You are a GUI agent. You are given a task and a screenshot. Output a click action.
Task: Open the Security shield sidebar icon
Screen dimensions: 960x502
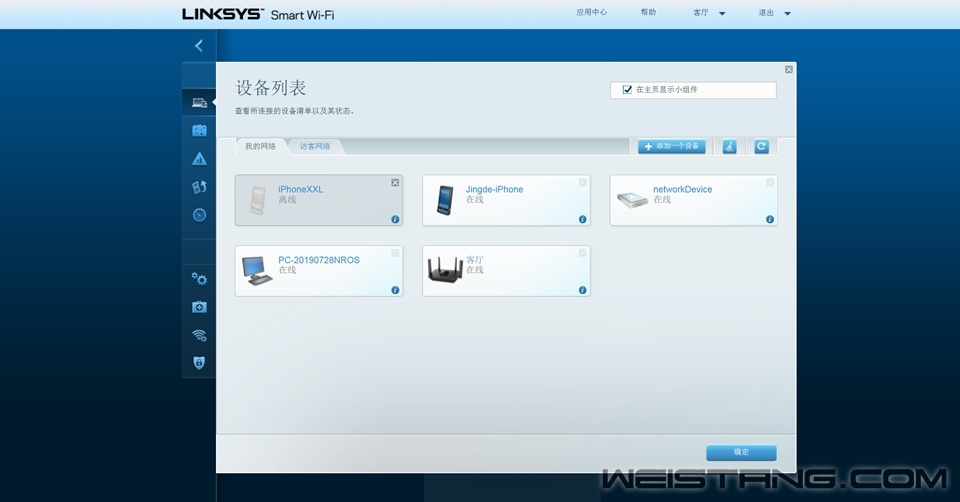click(x=199, y=363)
